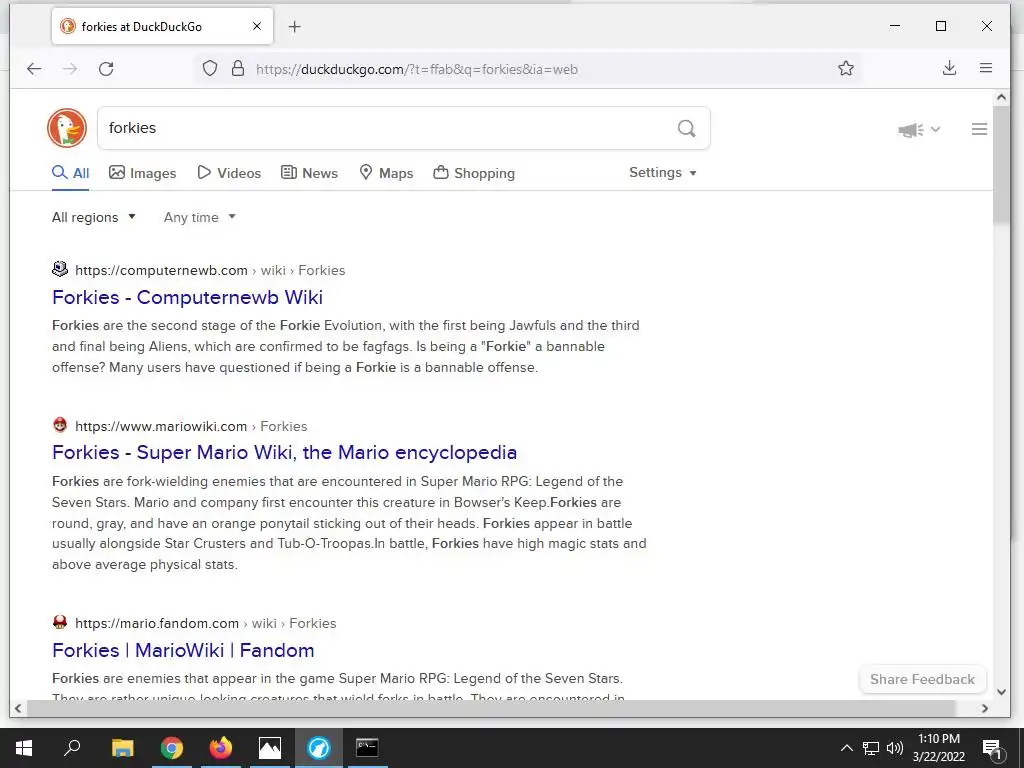Open Forkies - Computernewb Wiki result
1024x768 pixels.
tap(187, 297)
